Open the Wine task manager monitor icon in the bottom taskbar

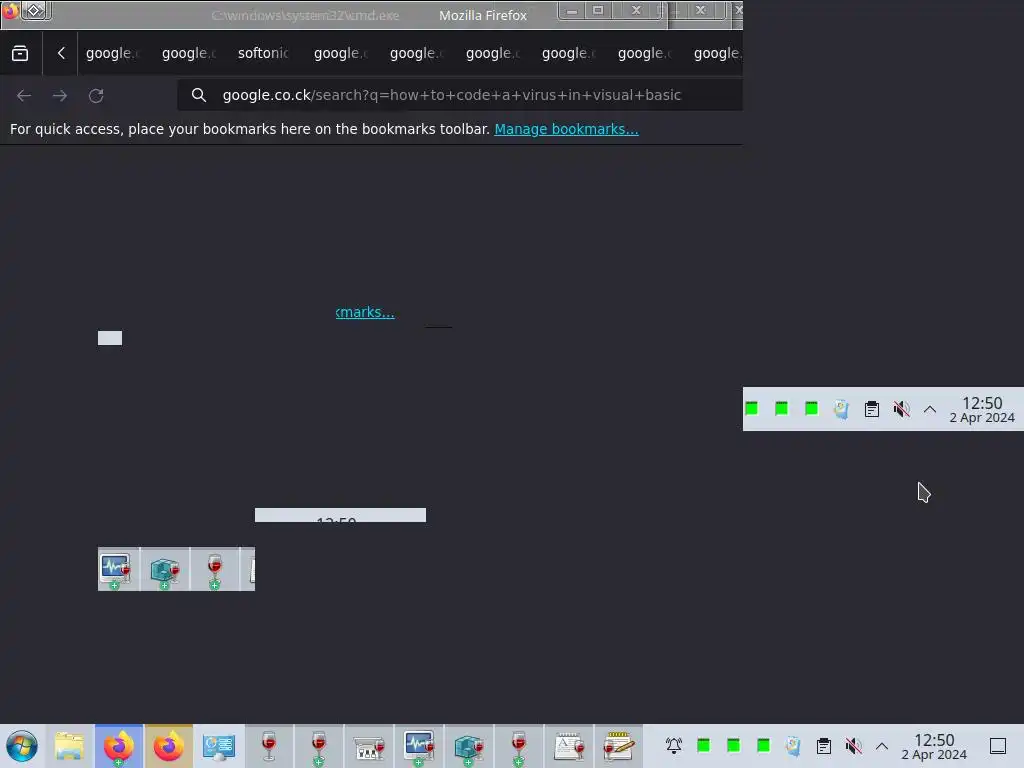[419, 746]
